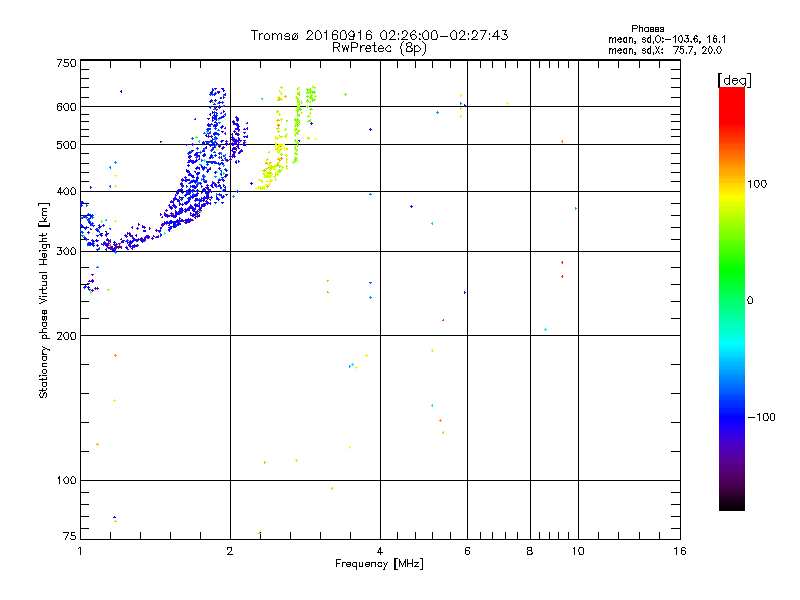Click the red top of the colorbar

click(x=732, y=97)
